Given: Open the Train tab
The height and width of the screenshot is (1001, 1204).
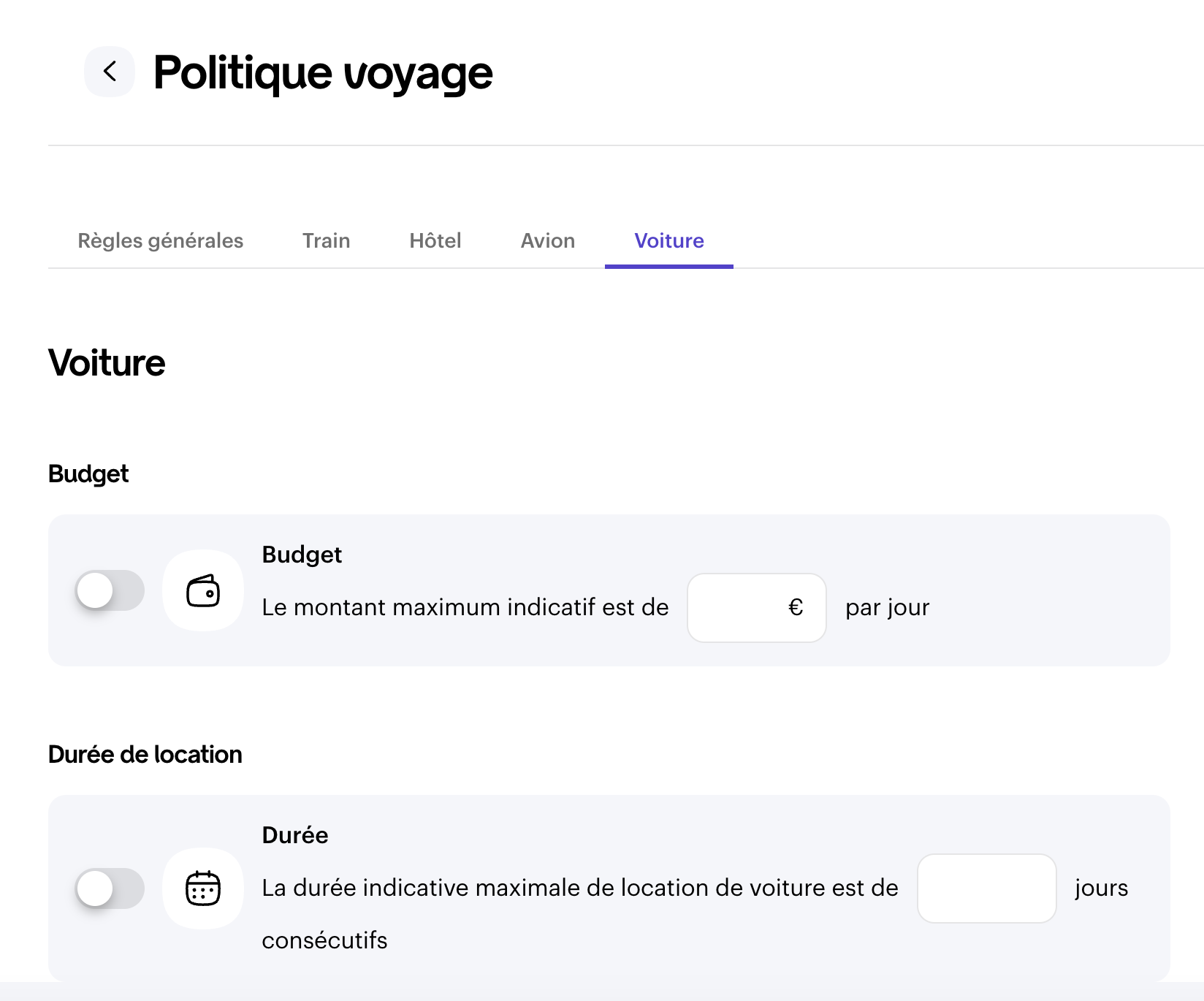Looking at the screenshot, I should (x=326, y=241).
